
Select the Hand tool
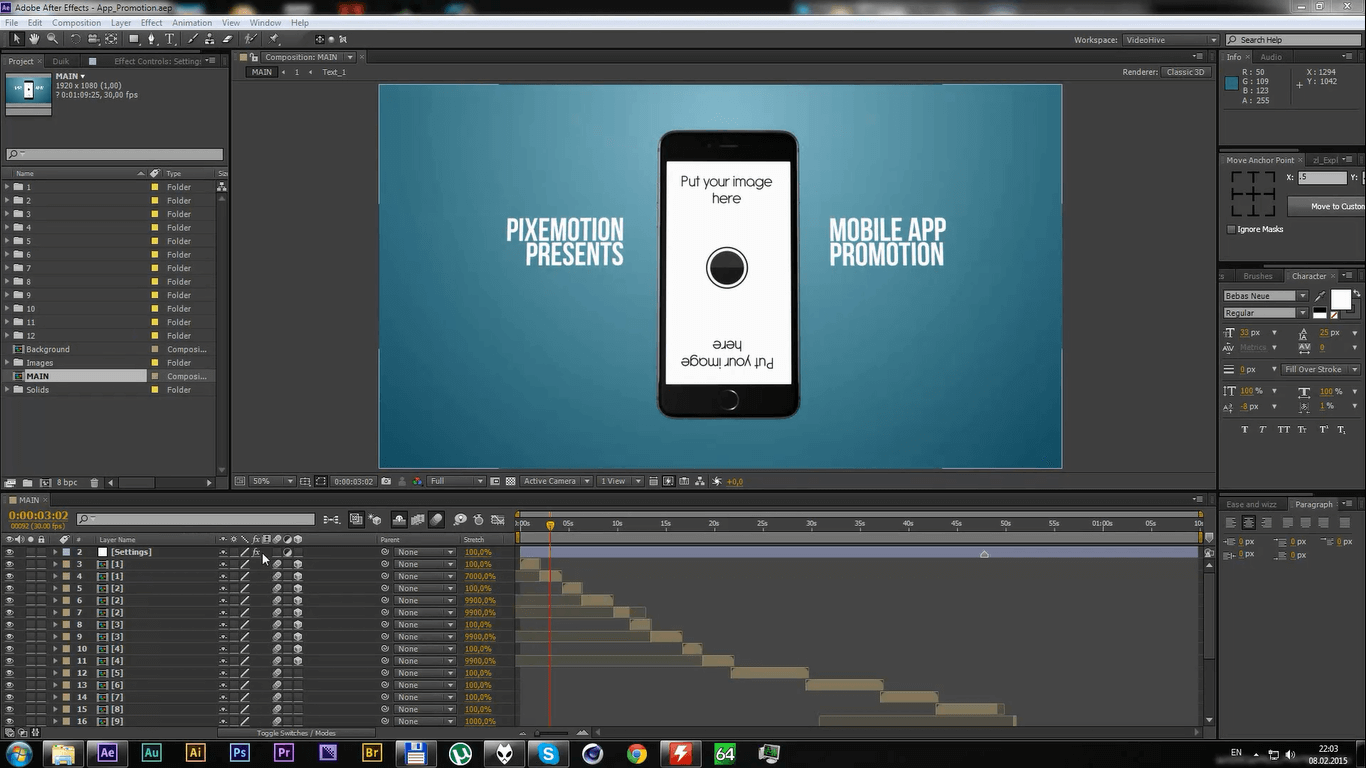click(x=33, y=39)
